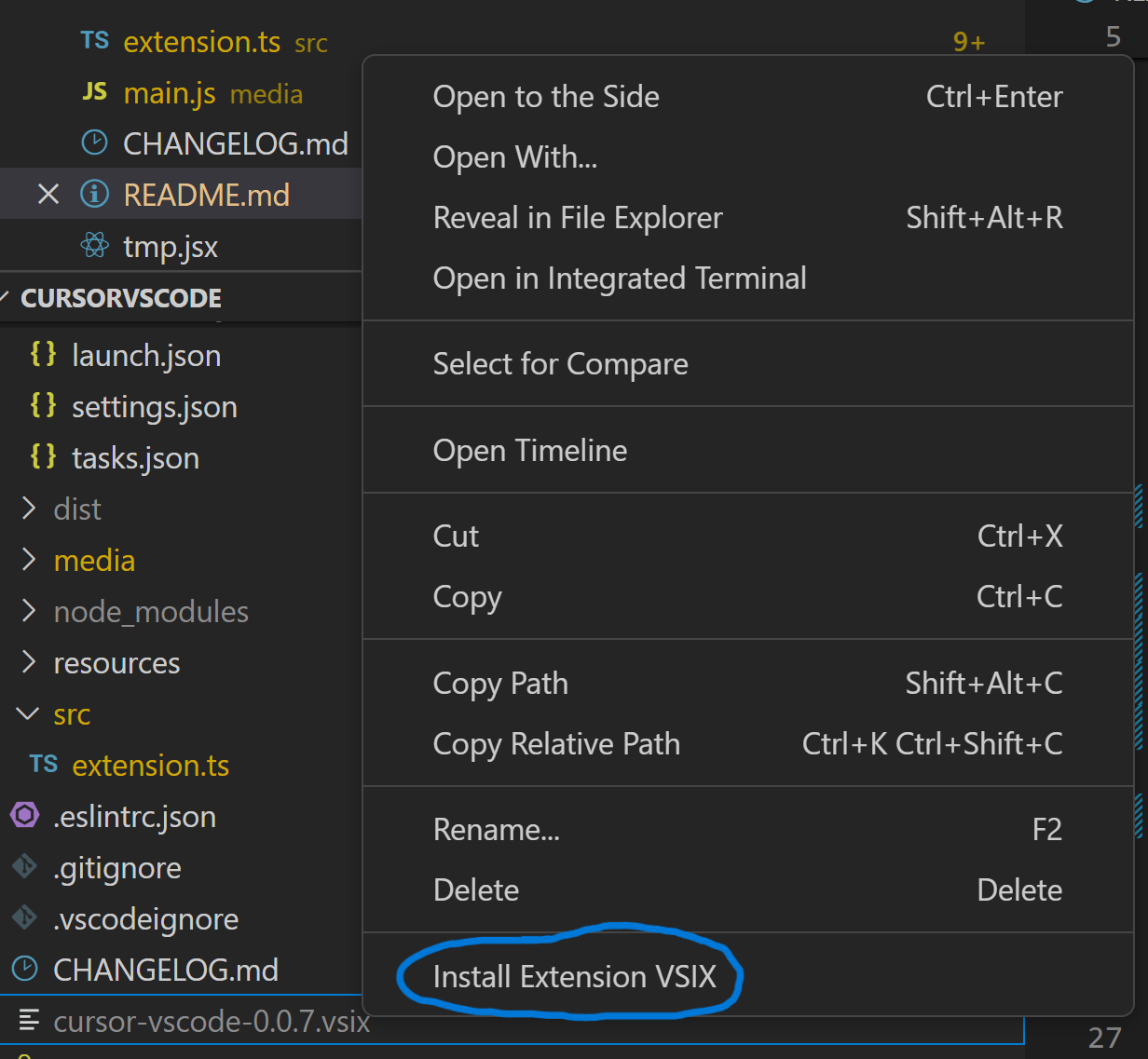This screenshot has height=1059, width=1148.
Task: Click the git icon beside .gitignore
Action: tap(24, 866)
